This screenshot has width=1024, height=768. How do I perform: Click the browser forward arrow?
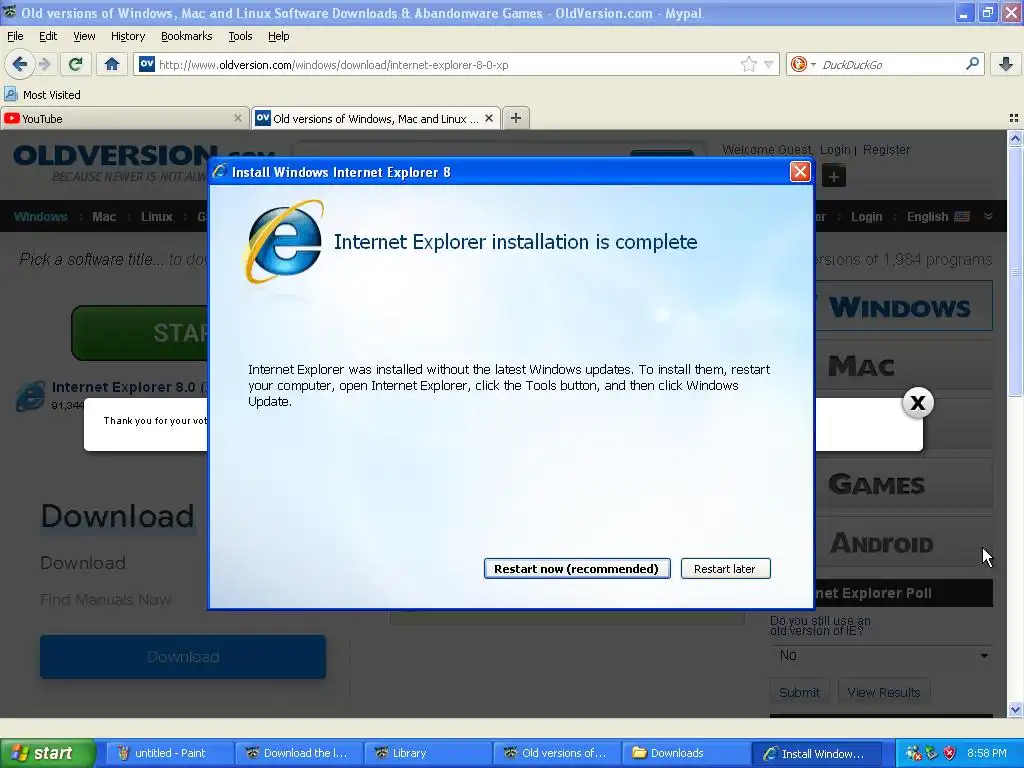coord(44,64)
